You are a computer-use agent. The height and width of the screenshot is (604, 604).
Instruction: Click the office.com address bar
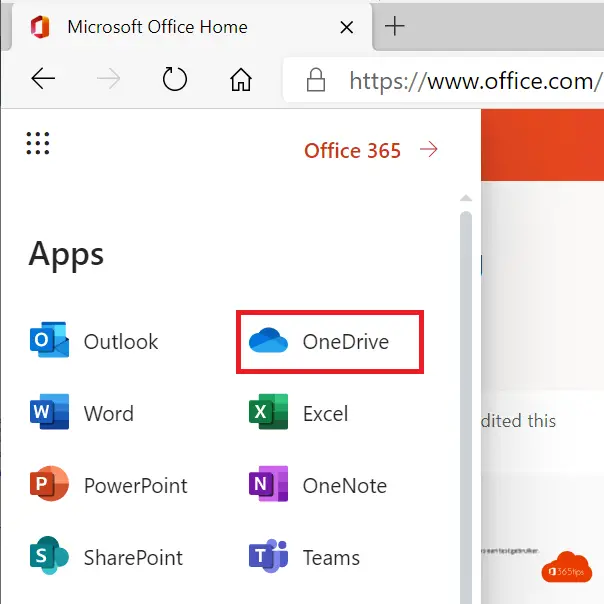pyautogui.click(x=444, y=80)
